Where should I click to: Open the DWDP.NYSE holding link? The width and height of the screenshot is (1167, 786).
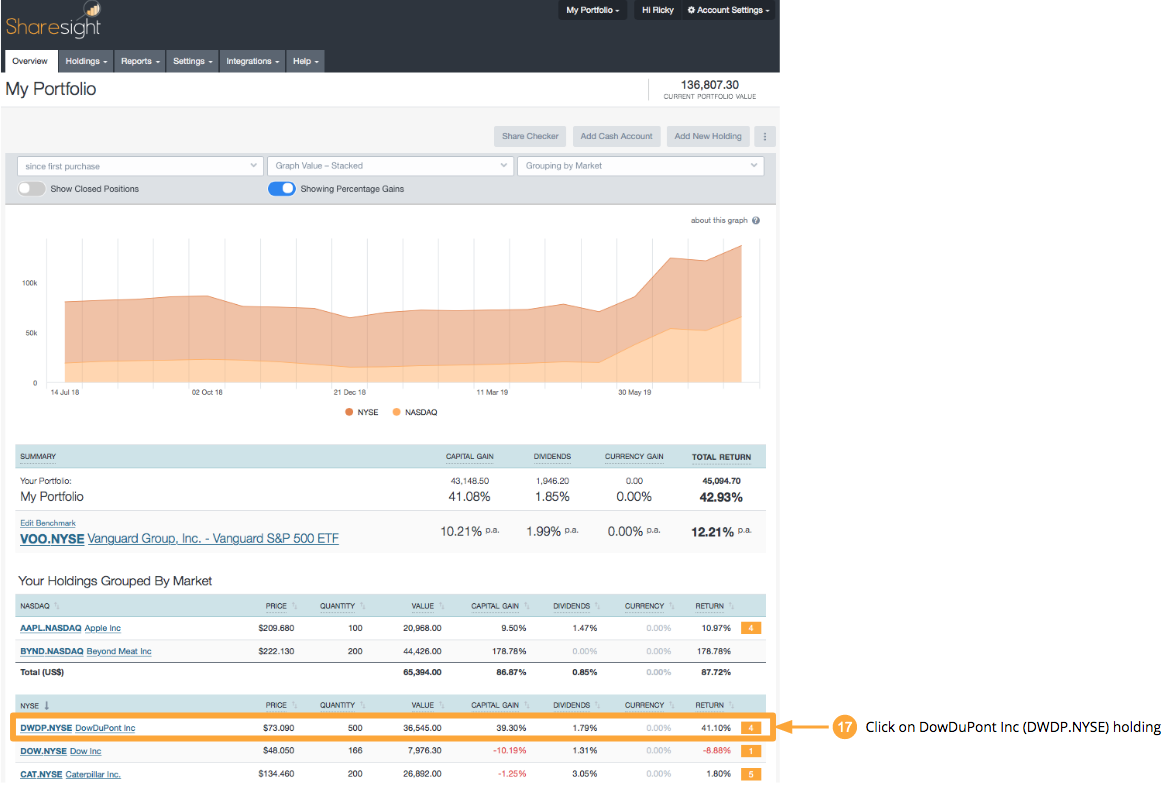[x=46, y=728]
